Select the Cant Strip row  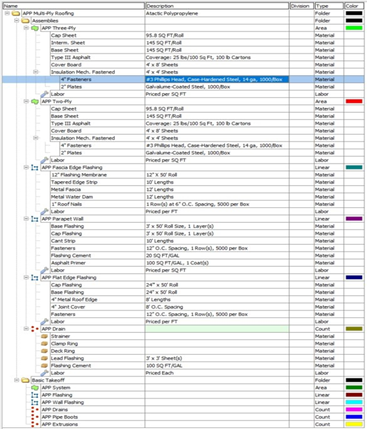[184, 241]
